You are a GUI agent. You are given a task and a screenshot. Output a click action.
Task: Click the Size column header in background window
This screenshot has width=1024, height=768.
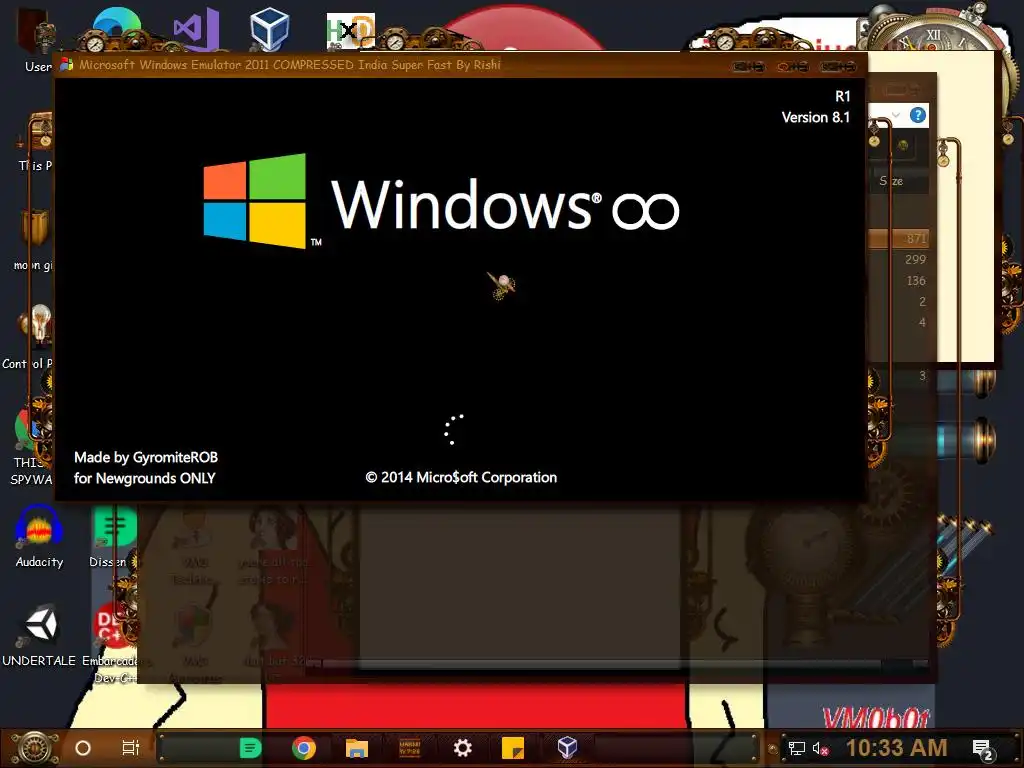[x=891, y=181]
